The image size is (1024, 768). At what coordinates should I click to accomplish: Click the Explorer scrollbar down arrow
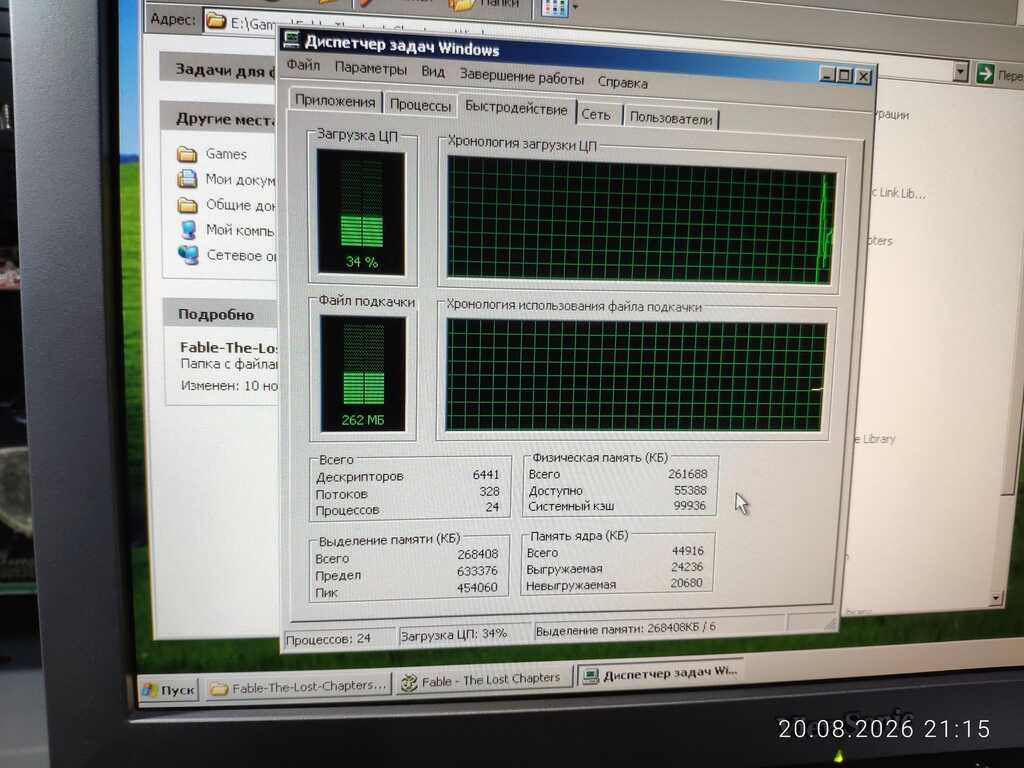(x=995, y=598)
